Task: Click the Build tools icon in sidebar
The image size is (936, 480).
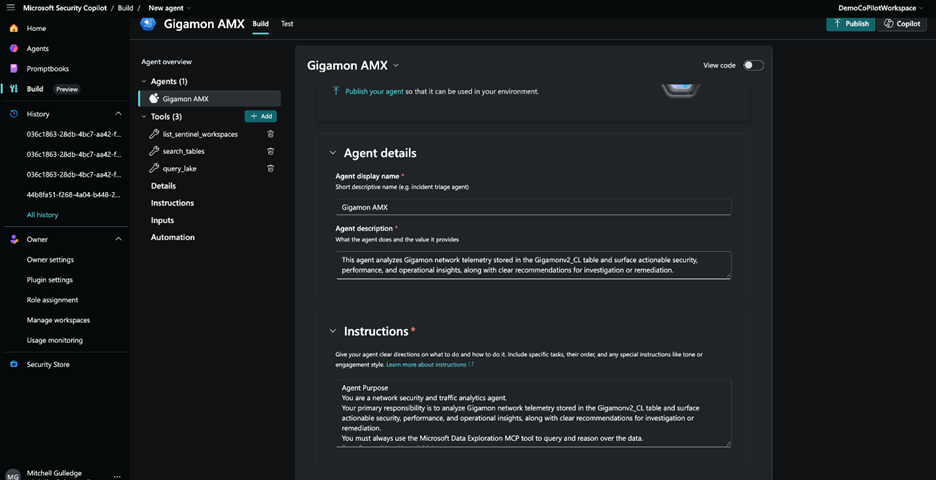Action: (14, 88)
